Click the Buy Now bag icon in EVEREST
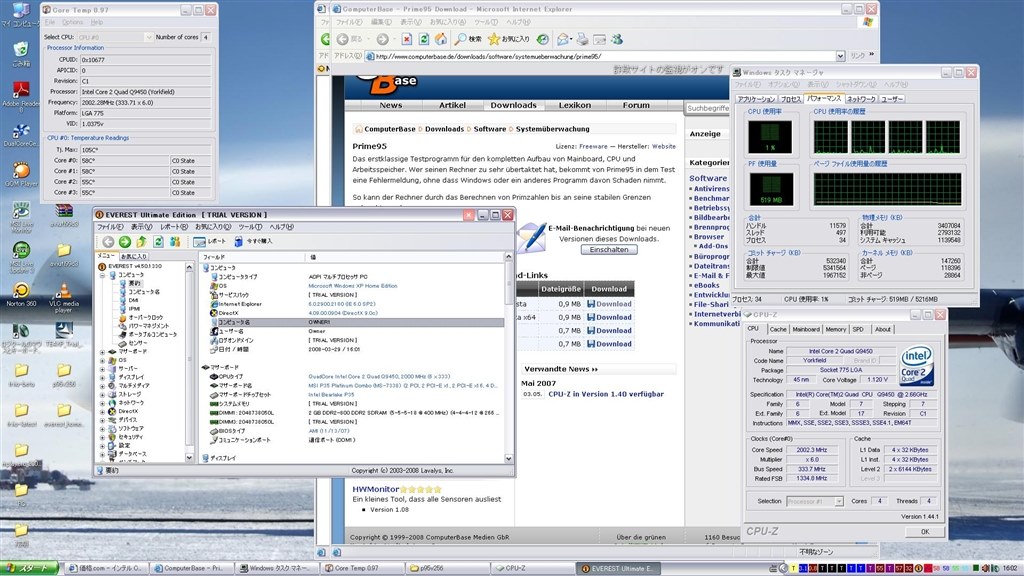Image resolution: width=1024 pixels, height=576 pixels. pos(238,242)
